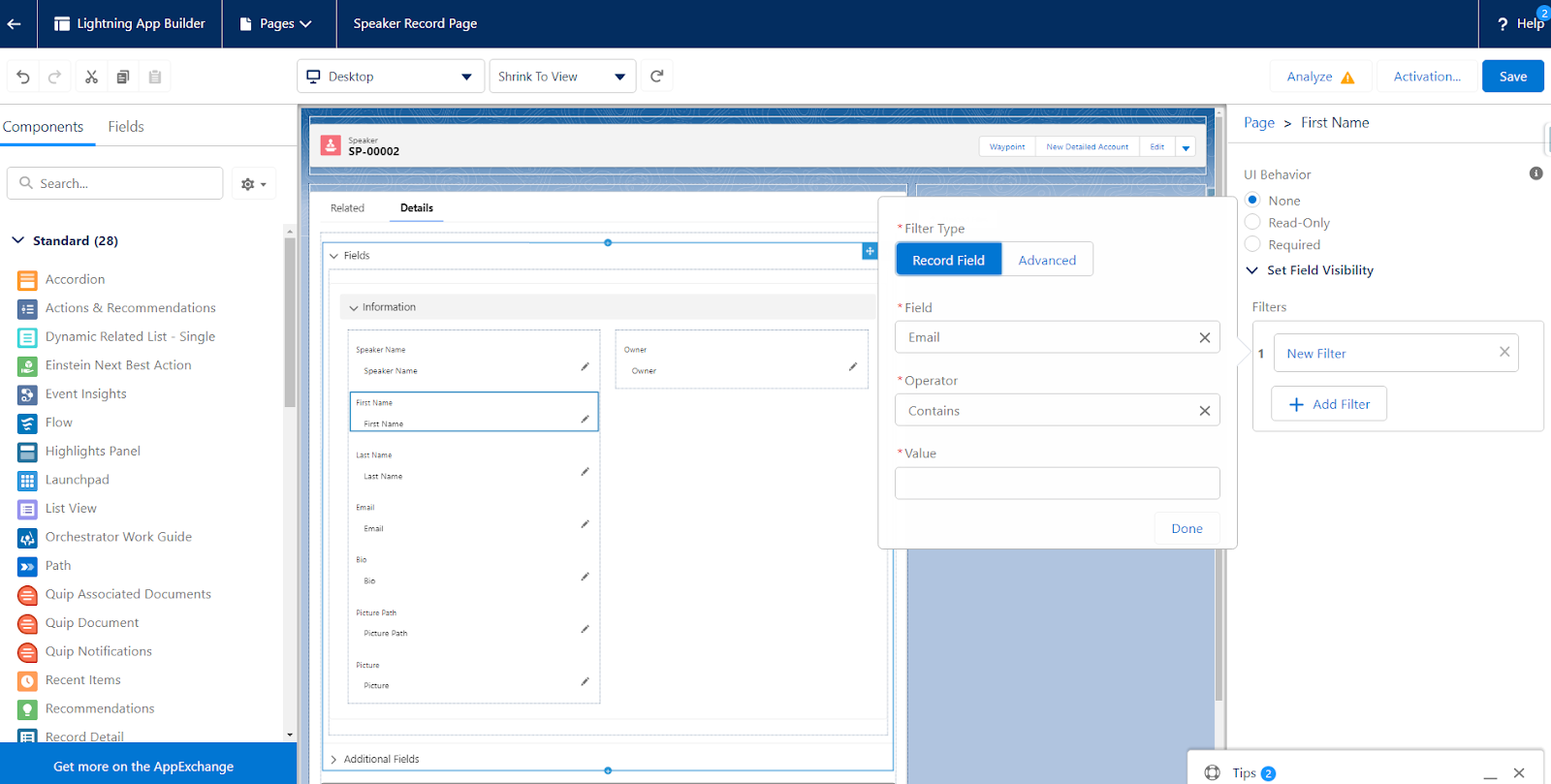
Task: Open the Help menu
Action: click(x=1520, y=23)
